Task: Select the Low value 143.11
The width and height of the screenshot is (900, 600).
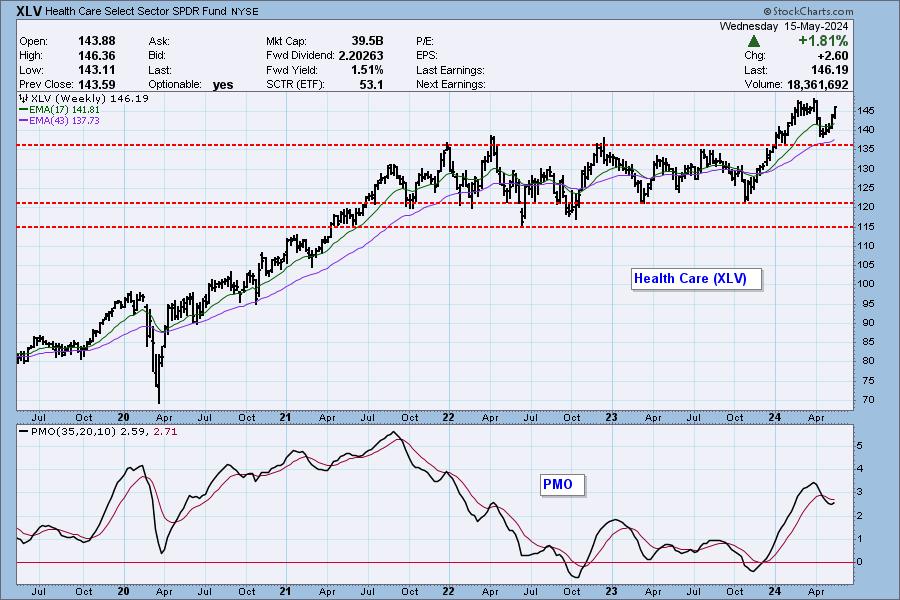Action: pos(96,70)
